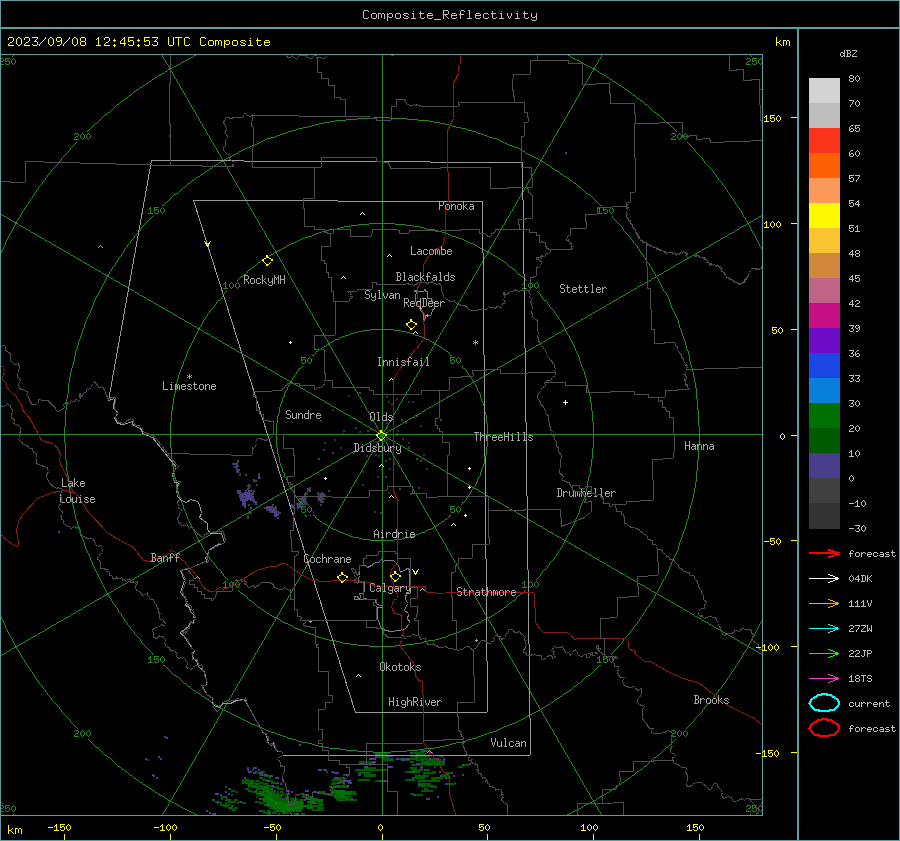Click the asterisk marker above Limestone
900x841 pixels.
click(189, 377)
